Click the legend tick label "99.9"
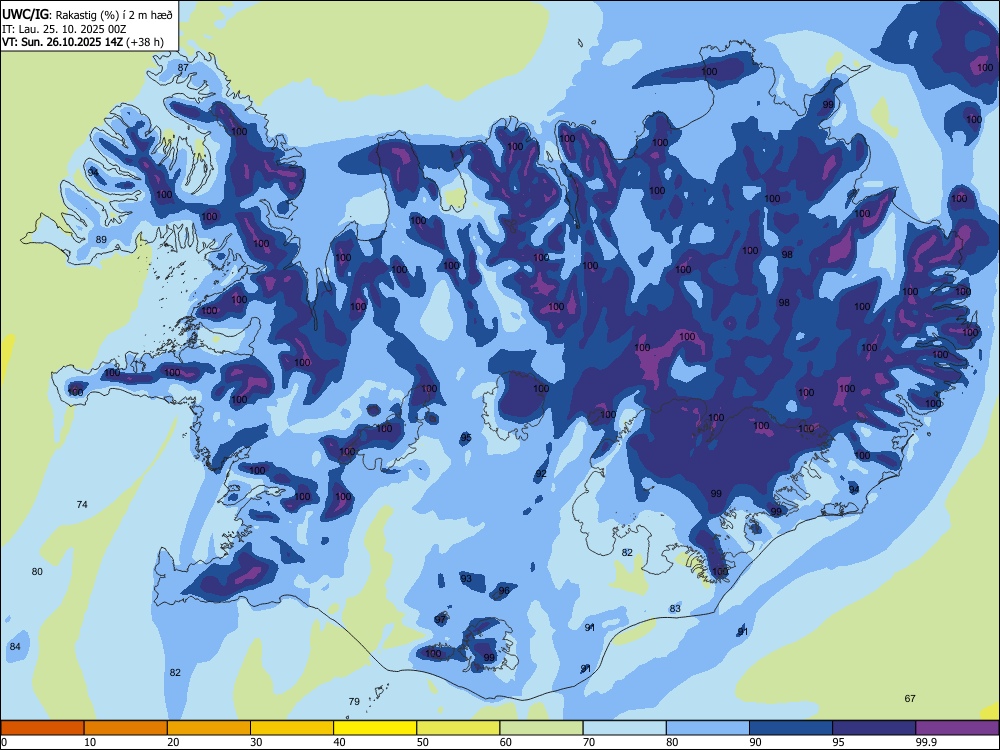This screenshot has width=1000, height=750. click(926, 742)
